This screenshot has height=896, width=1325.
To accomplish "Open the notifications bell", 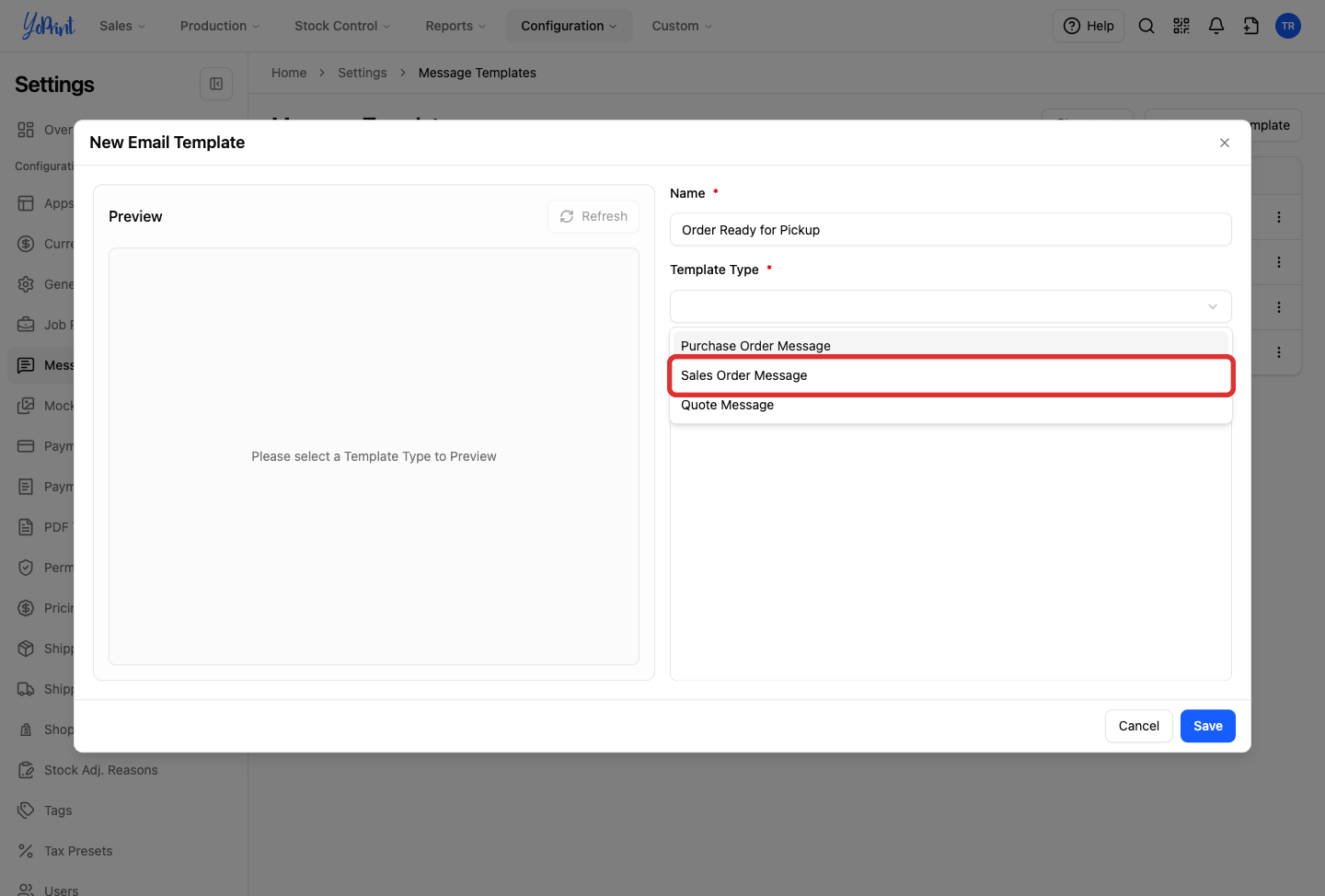I will point(1216,26).
